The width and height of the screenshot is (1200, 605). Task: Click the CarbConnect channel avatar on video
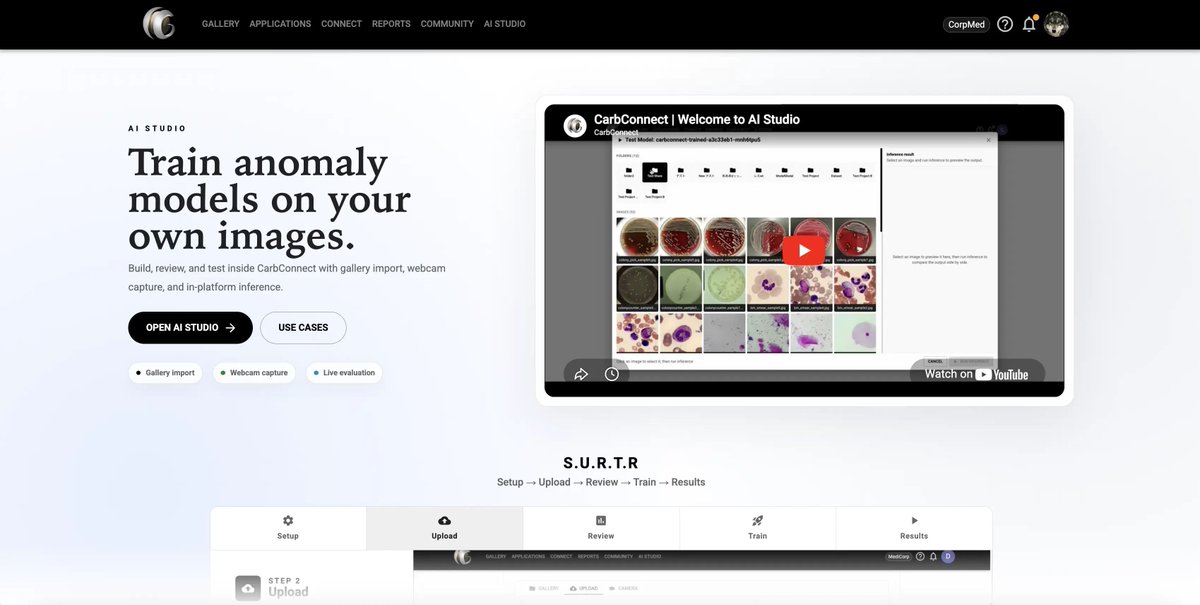click(575, 125)
